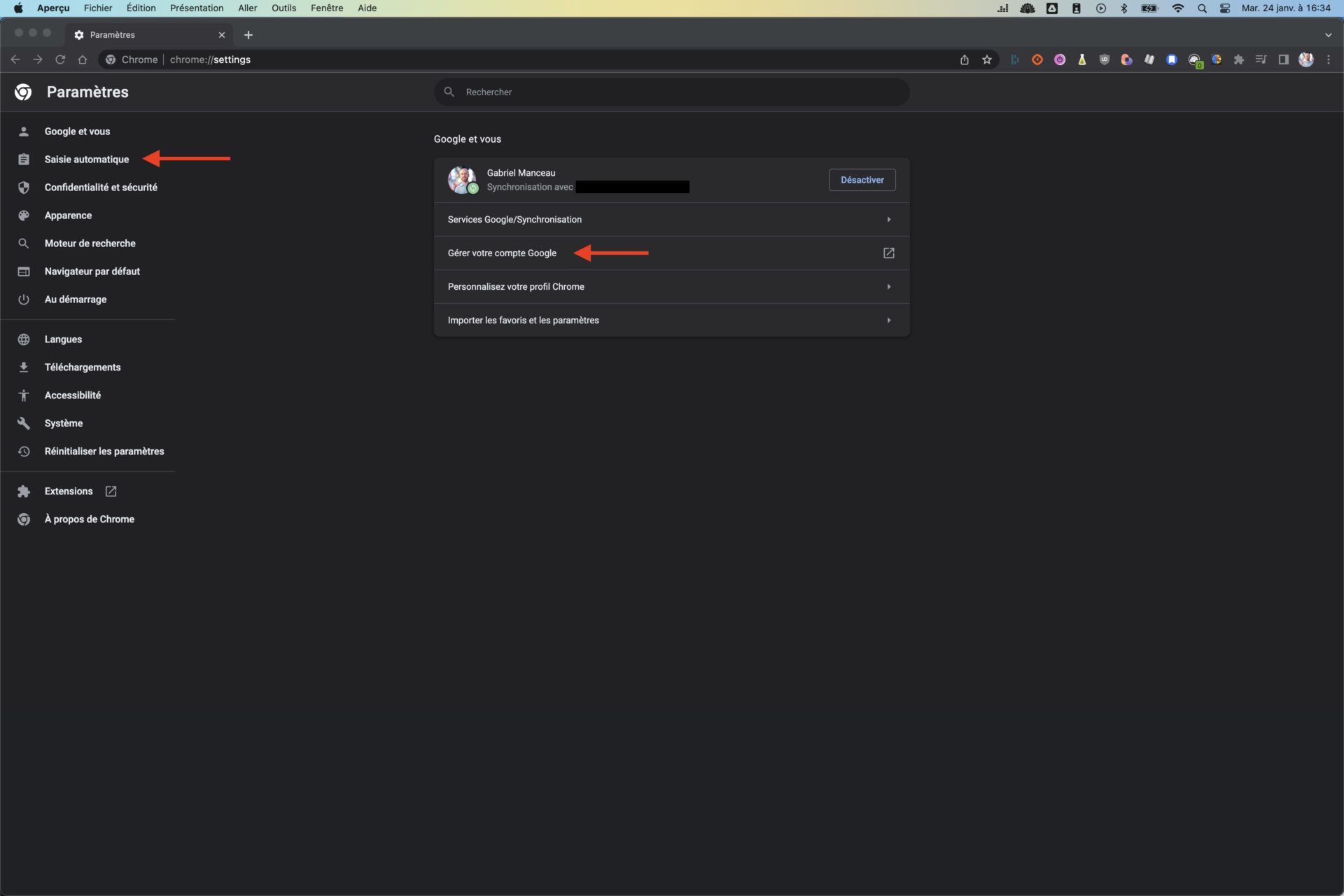
Task: Expand Personnalisez votre profil Chrome
Action: click(x=671, y=287)
